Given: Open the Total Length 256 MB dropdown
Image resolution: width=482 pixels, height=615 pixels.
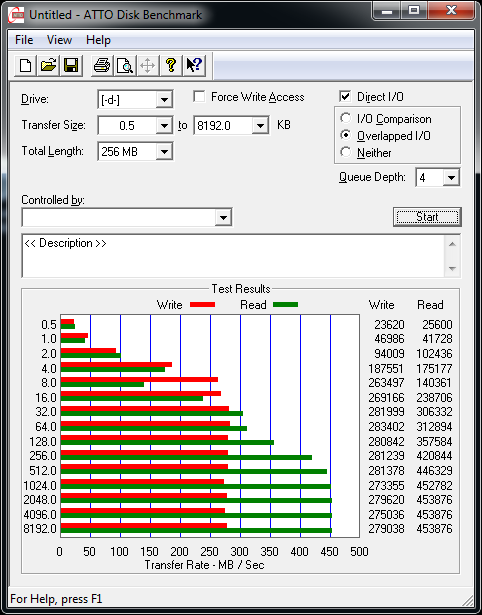Looking at the screenshot, I should [164, 151].
